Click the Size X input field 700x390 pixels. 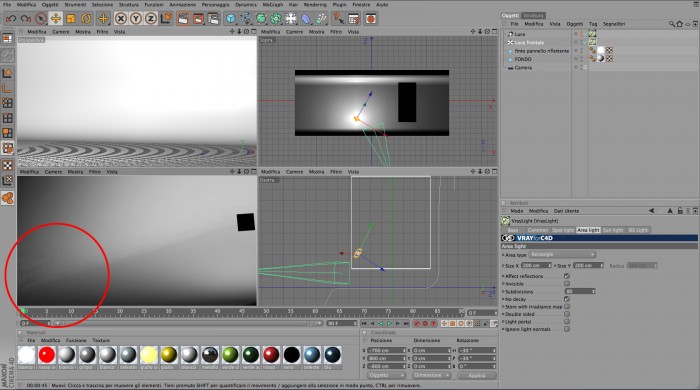(x=536, y=266)
